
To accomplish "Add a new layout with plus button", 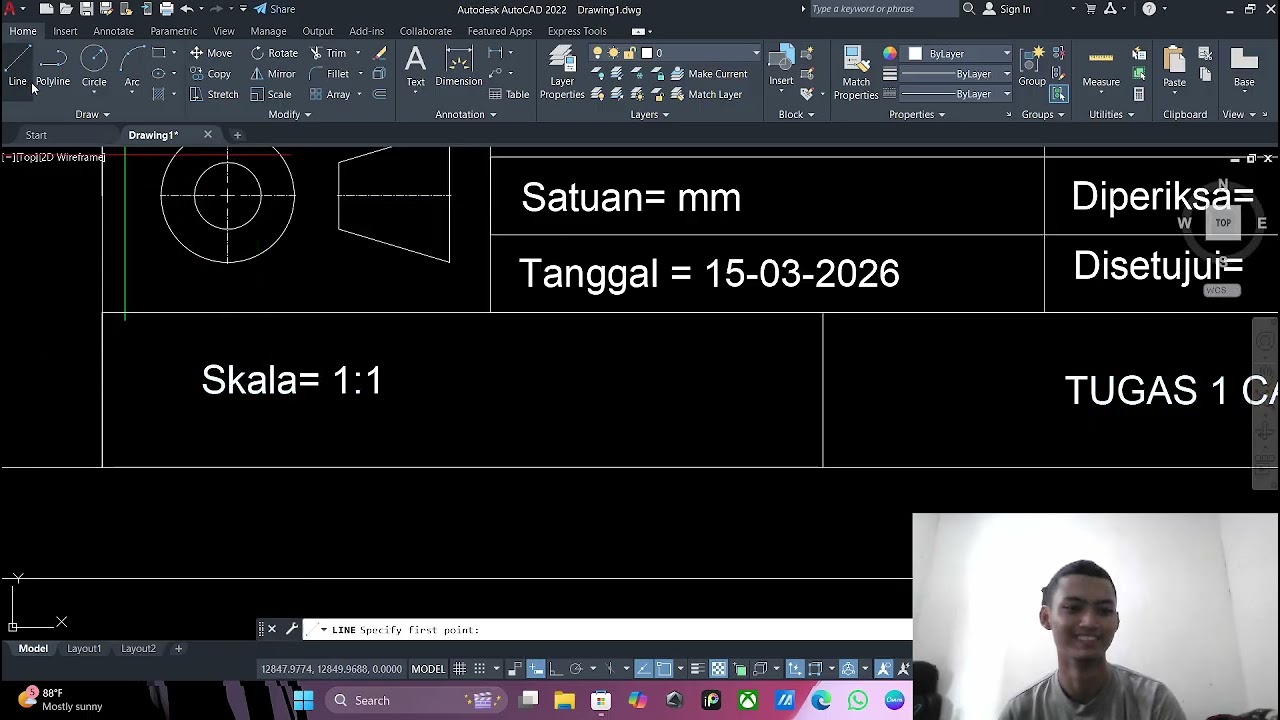I will (178, 648).
